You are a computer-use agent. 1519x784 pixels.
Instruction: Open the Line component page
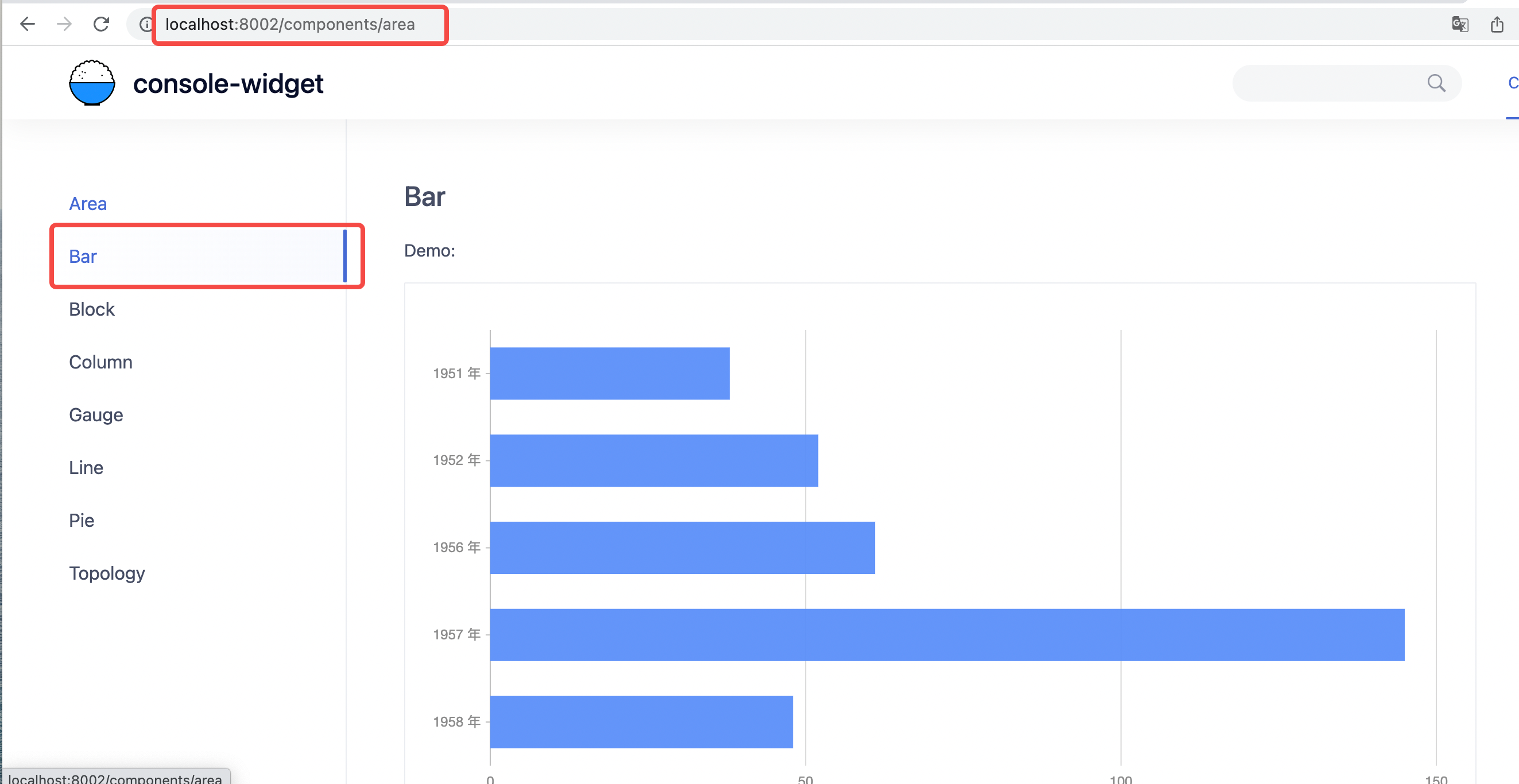[x=86, y=467]
